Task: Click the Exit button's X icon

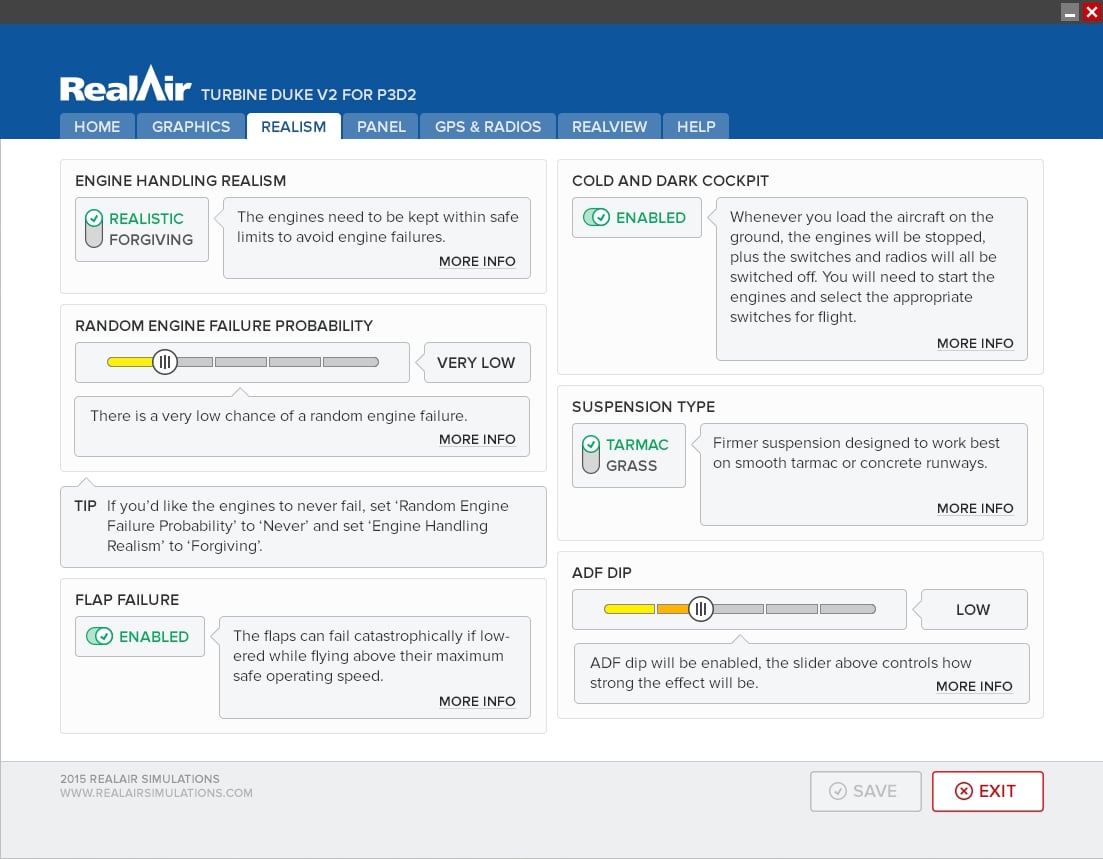Action: click(963, 791)
